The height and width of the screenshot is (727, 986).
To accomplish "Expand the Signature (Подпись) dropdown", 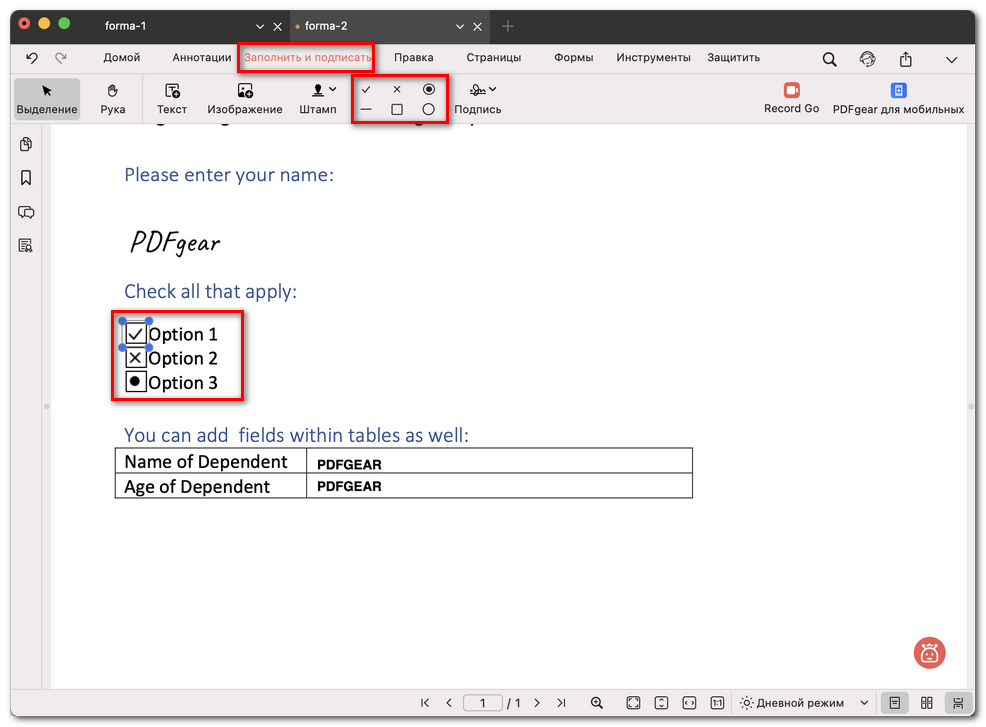I will [492, 90].
